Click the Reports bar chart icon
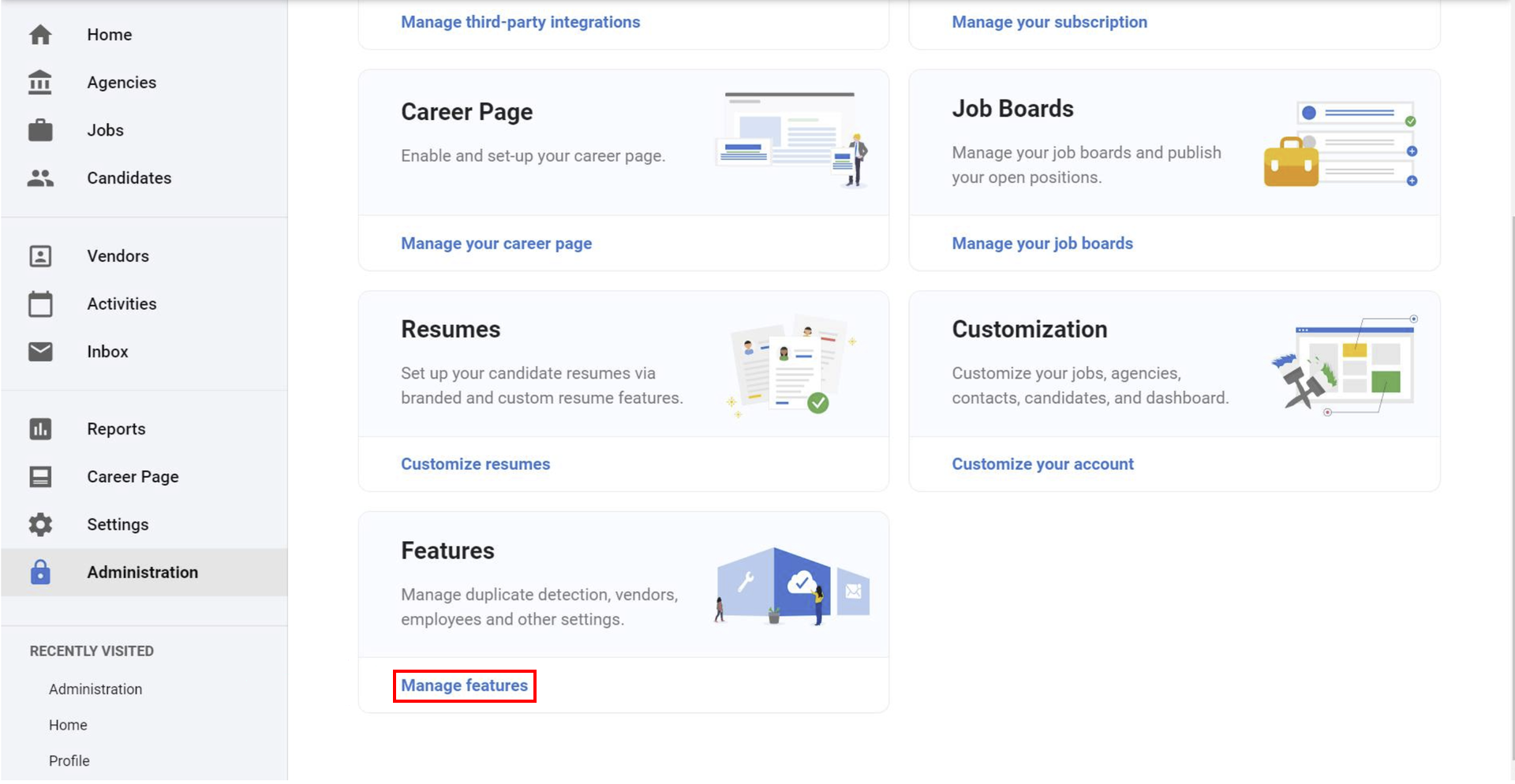 click(40, 429)
